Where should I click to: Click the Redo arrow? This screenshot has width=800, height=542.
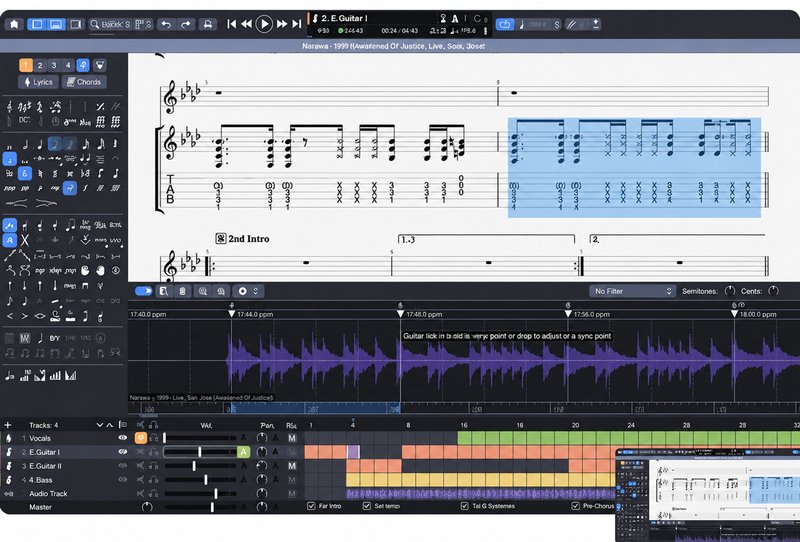click(x=186, y=24)
